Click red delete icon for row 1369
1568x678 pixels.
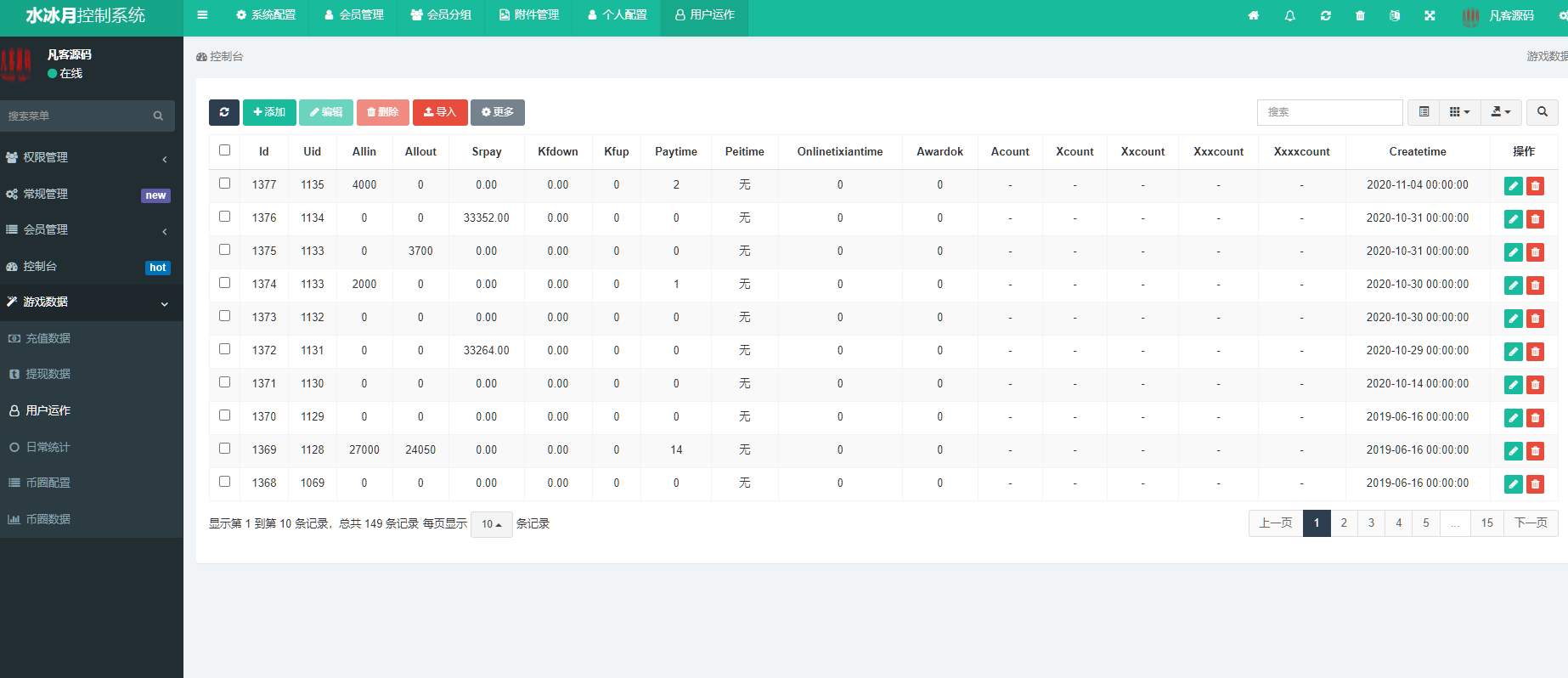pos(1535,451)
